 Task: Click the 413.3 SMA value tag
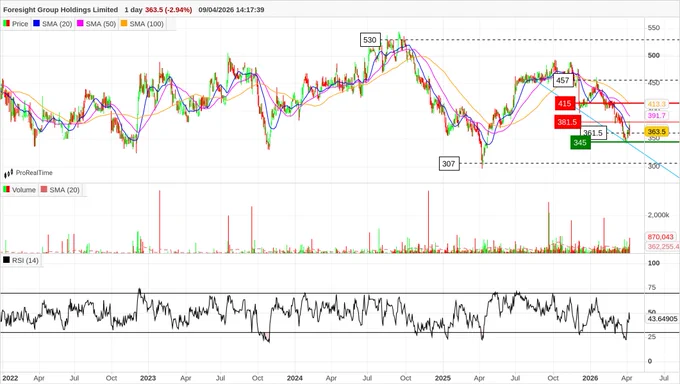click(656, 104)
